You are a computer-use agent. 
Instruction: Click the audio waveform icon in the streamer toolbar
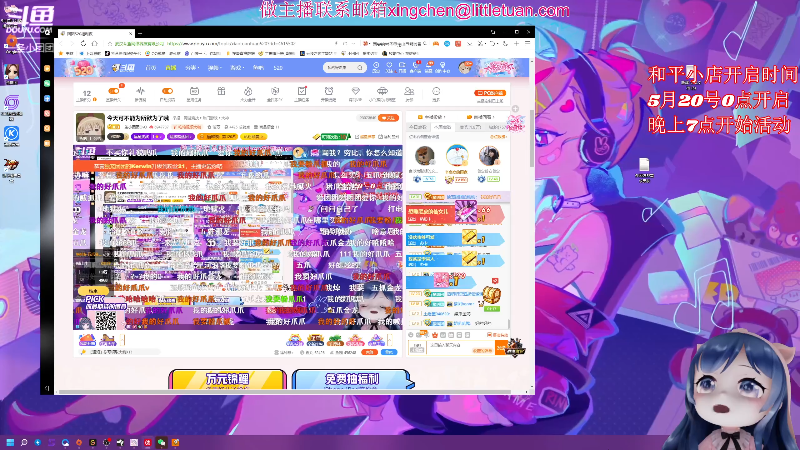[x=140, y=91]
